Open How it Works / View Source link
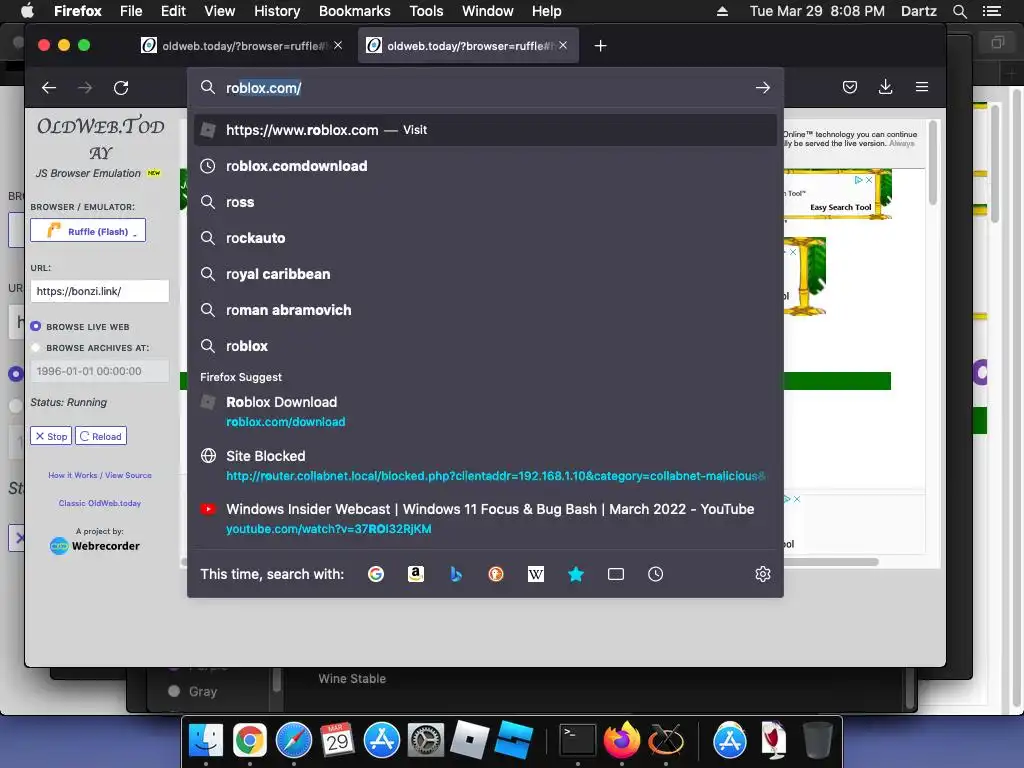1024x768 pixels. tap(100, 475)
